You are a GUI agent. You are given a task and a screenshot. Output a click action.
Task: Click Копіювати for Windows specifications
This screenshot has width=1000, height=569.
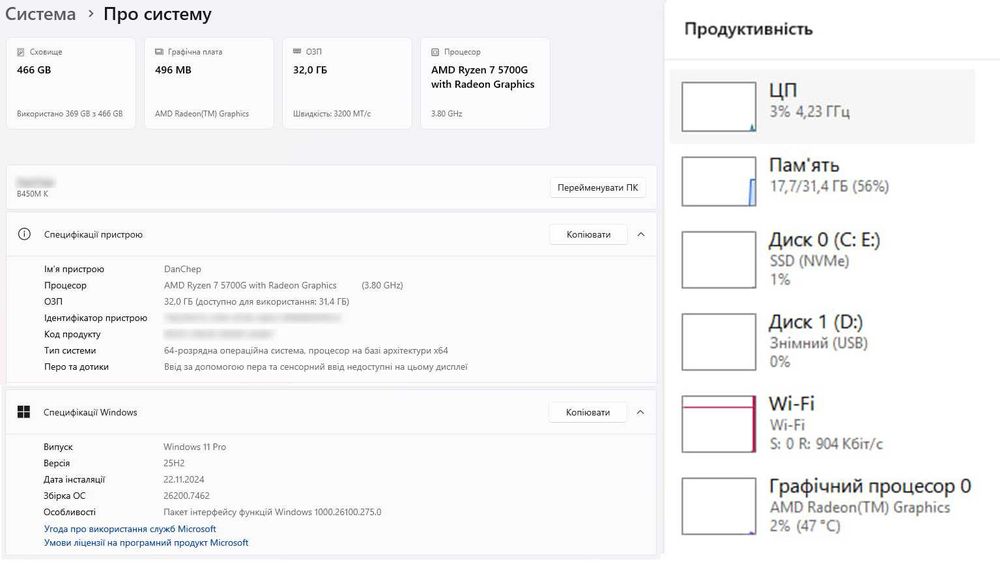pyautogui.click(x=588, y=412)
